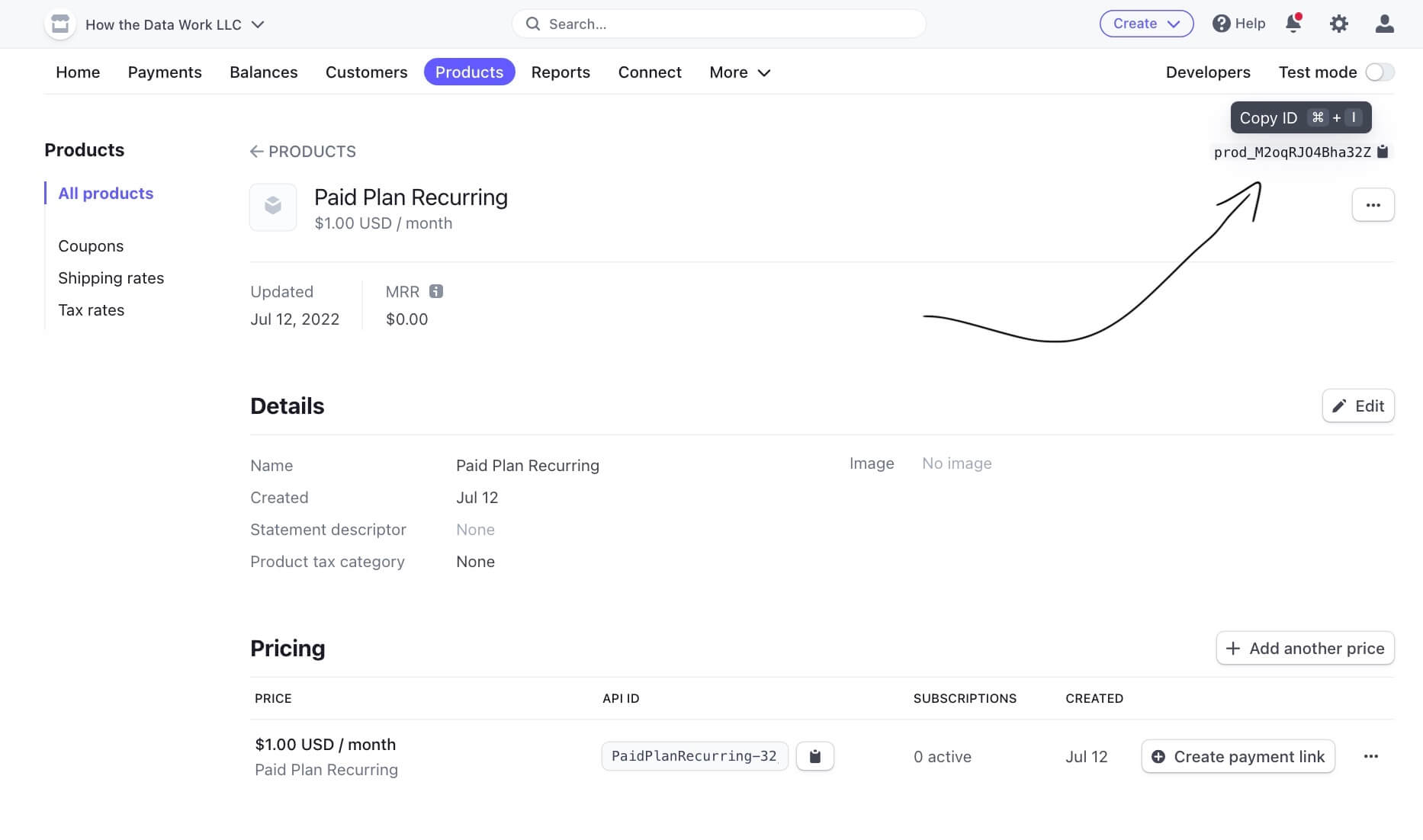Copy the product ID clipboard icon
This screenshot has width=1423, height=840.
[1383, 152]
